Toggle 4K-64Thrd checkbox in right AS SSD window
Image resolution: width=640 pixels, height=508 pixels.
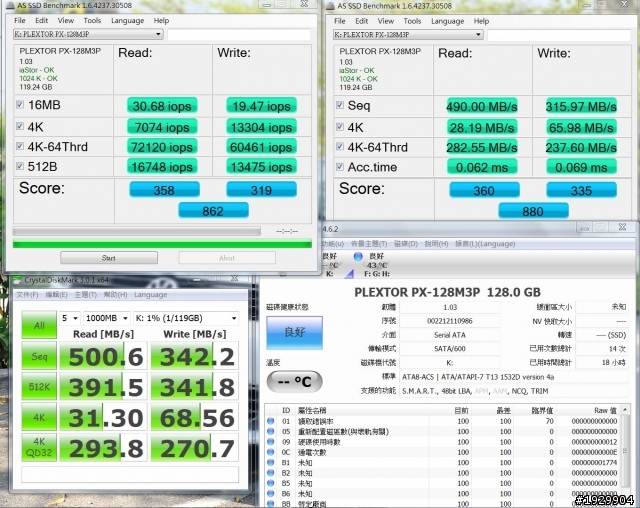340,146
